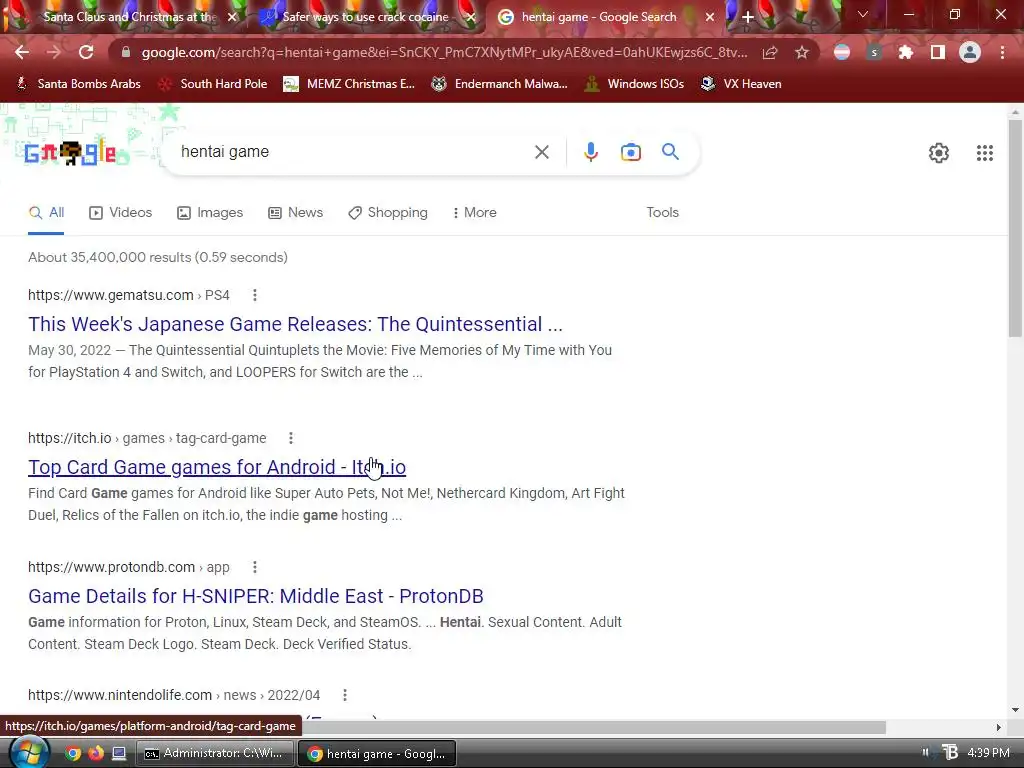Screen dimensions: 1024x768
Task: Switch to News results
Action: 295,213
